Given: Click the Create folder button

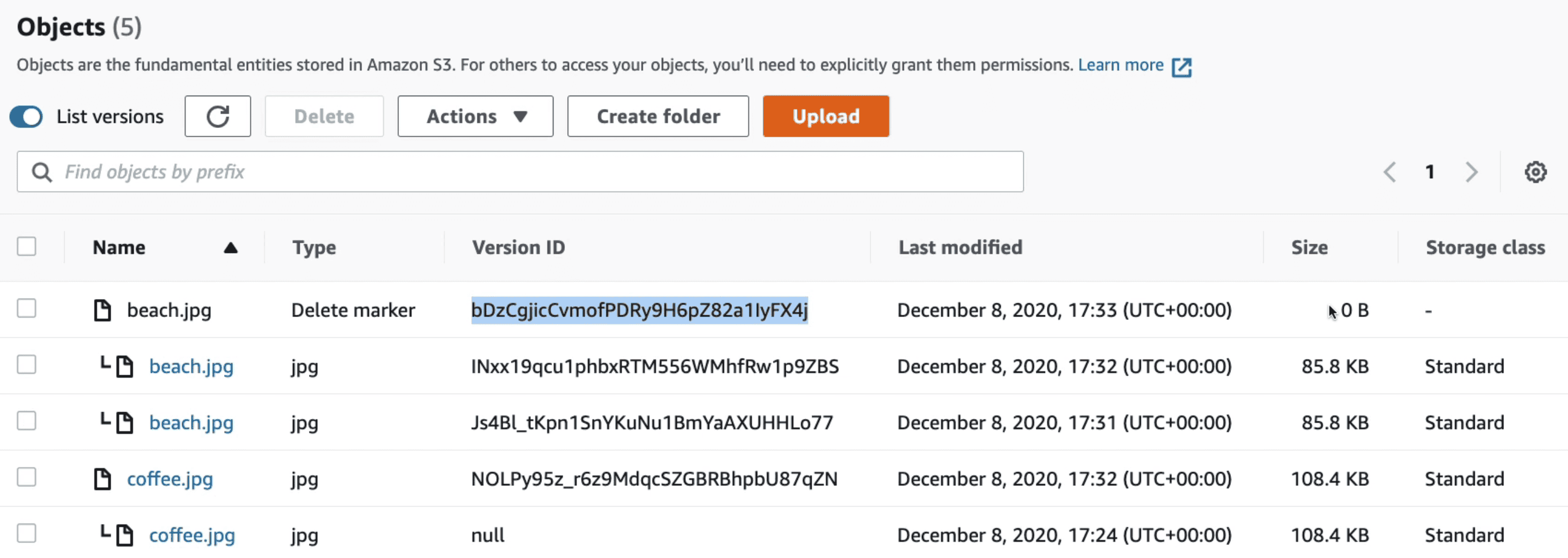Looking at the screenshot, I should (657, 116).
